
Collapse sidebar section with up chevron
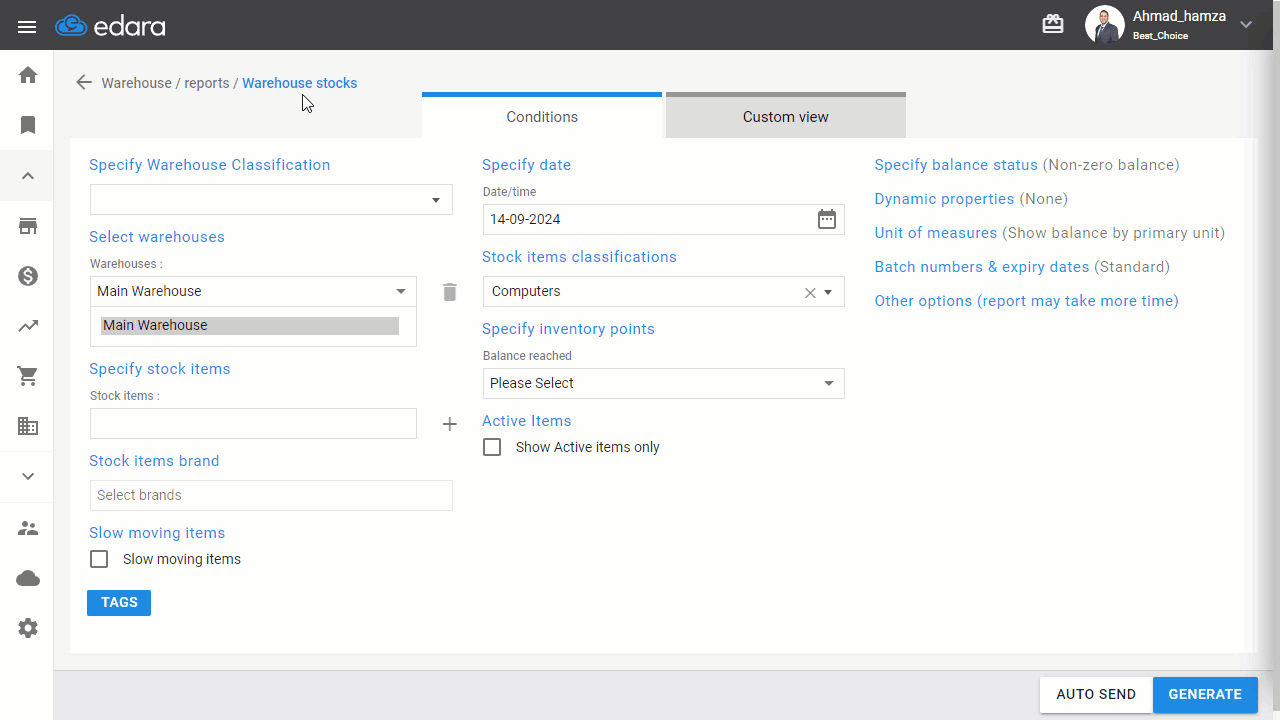tap(28, 176)
